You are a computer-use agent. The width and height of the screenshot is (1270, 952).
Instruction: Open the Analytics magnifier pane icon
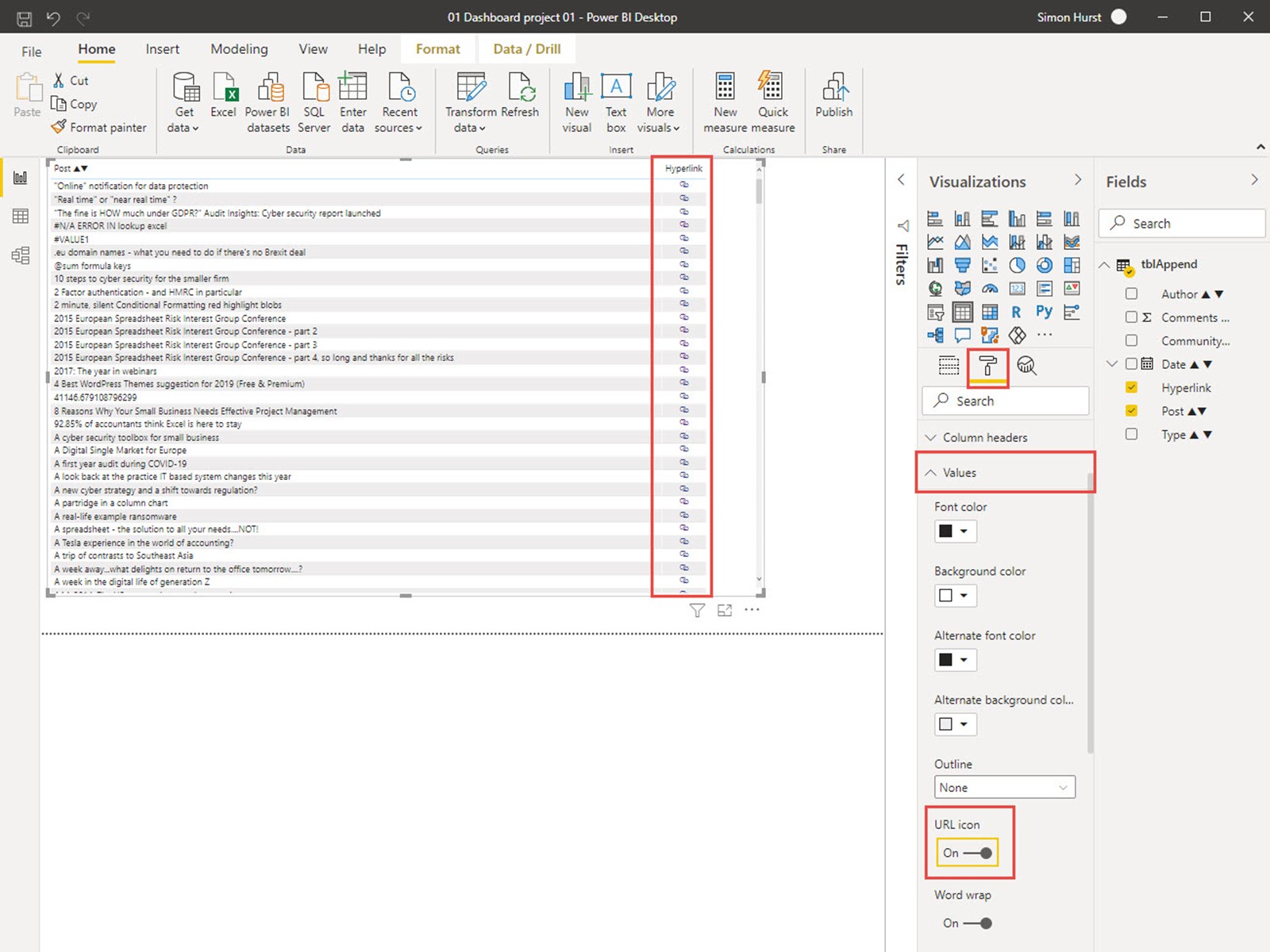(1026, 366)
